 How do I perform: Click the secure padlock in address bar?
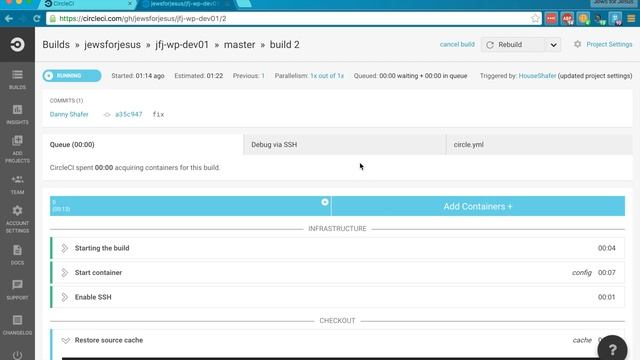tap(52, 18)
